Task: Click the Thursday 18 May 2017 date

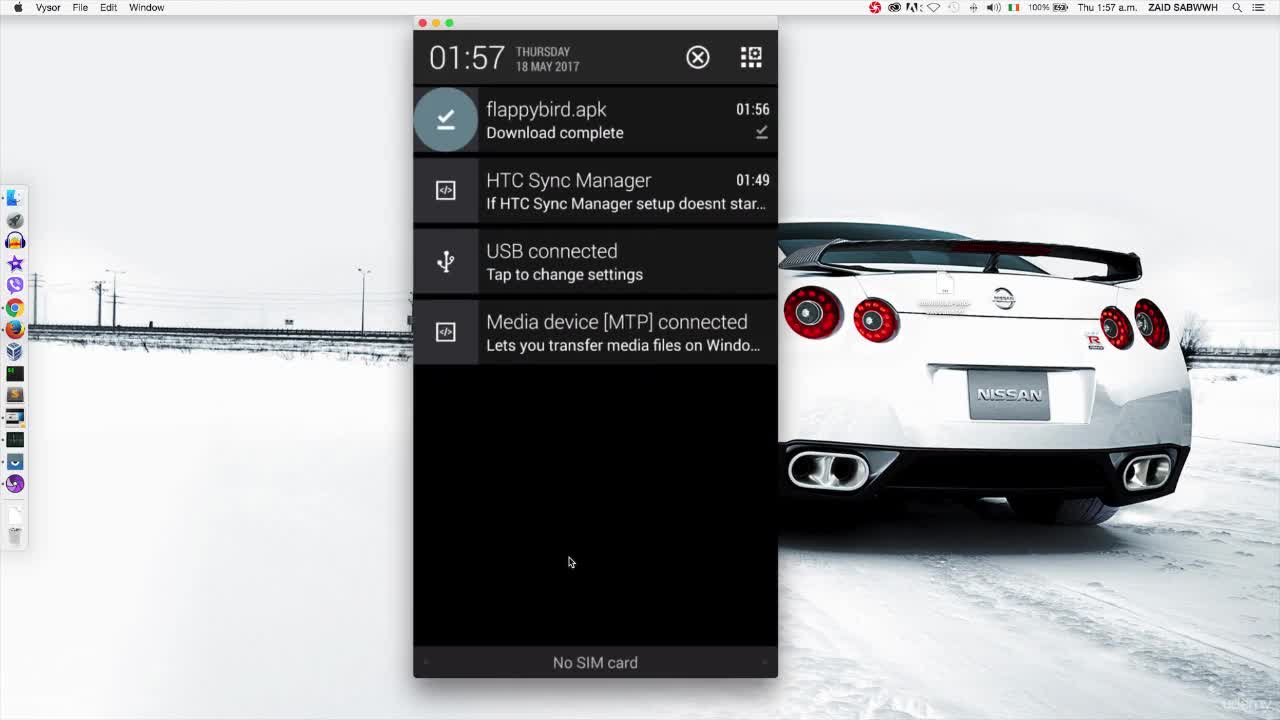Action: tap(547, 59)
